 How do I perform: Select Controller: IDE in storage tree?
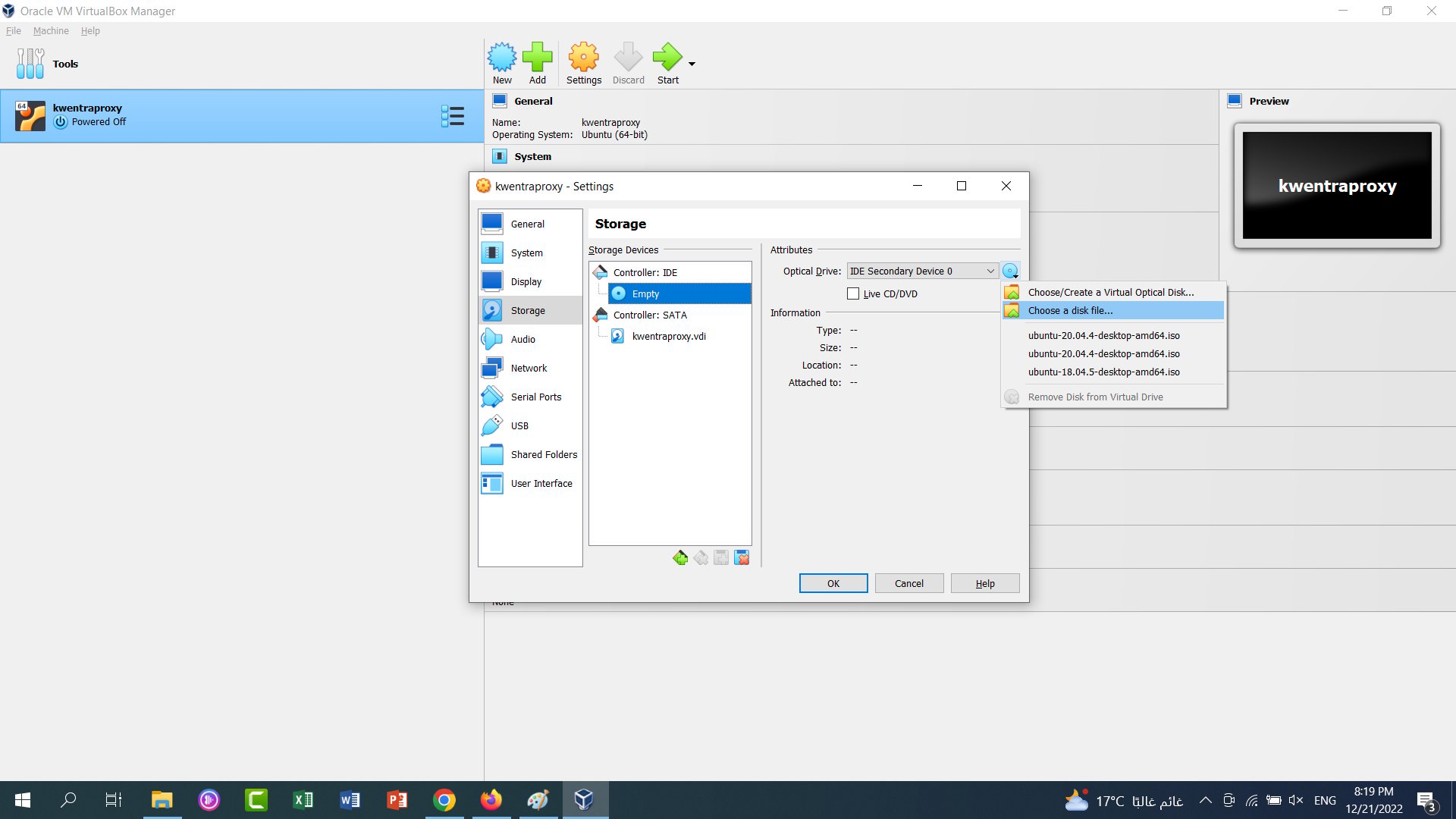click(x=645, y=272)
